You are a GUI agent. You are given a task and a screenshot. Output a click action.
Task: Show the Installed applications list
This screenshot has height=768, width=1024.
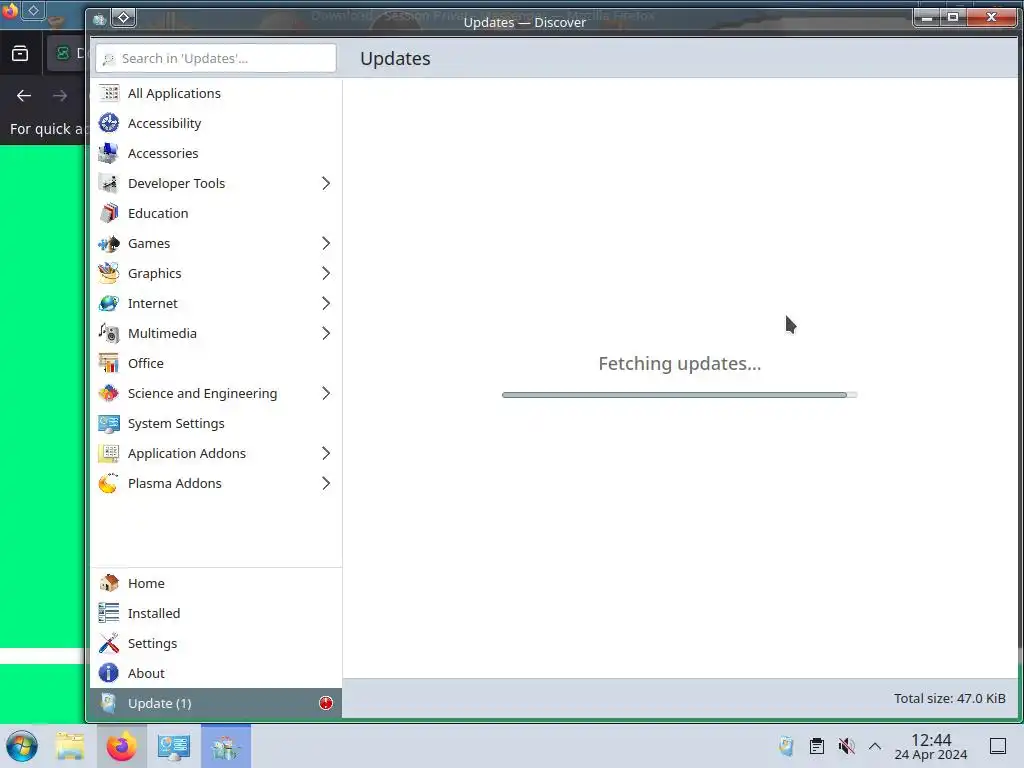(x=216, y=613)
